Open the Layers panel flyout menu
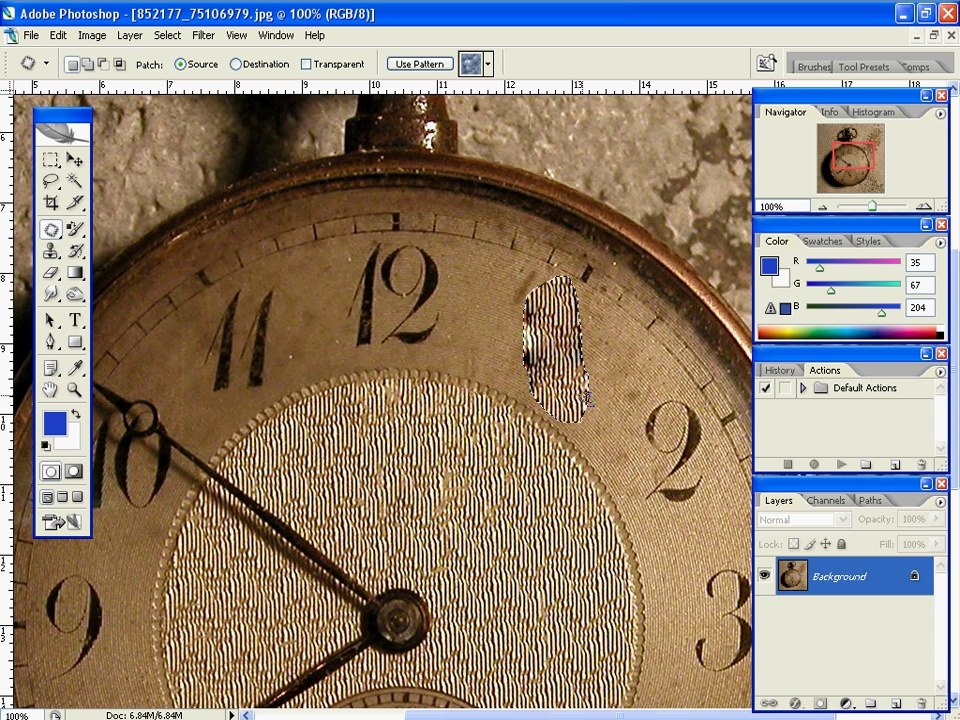Screen dimensions: 960x720 [x=940, y=502]
